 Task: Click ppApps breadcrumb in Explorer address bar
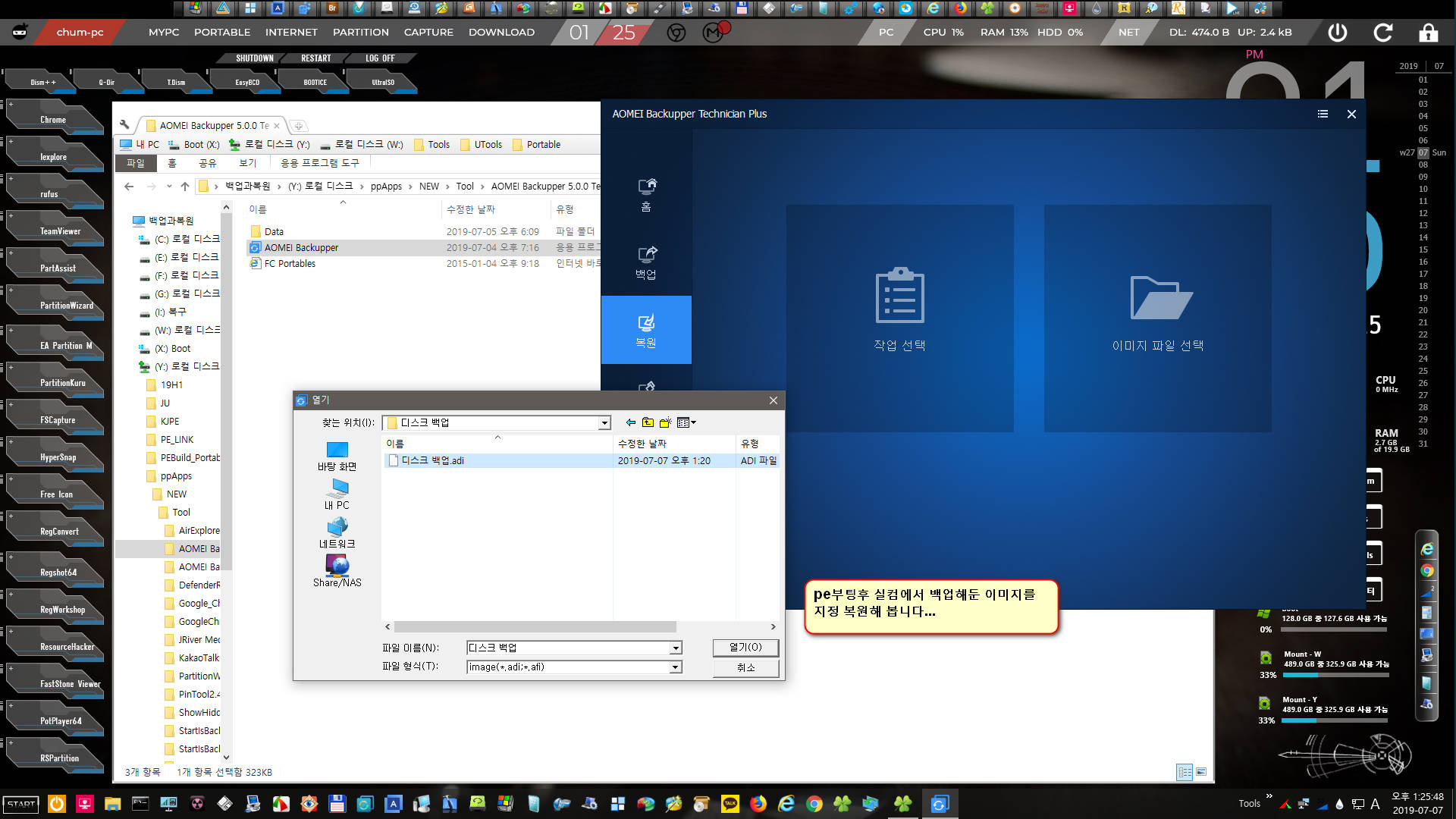[386, 187]
